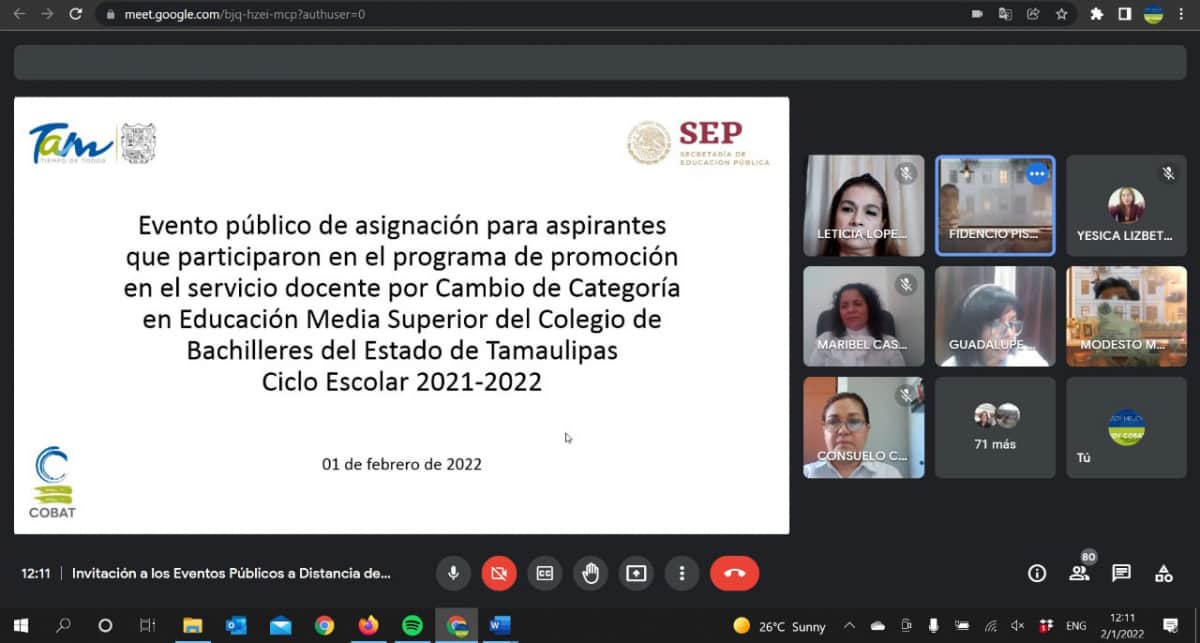Image resolution: width=1200 pixels, height=643 pixels.
Task: Bookmark this page with the star icon
Action: coord(1061,14)
